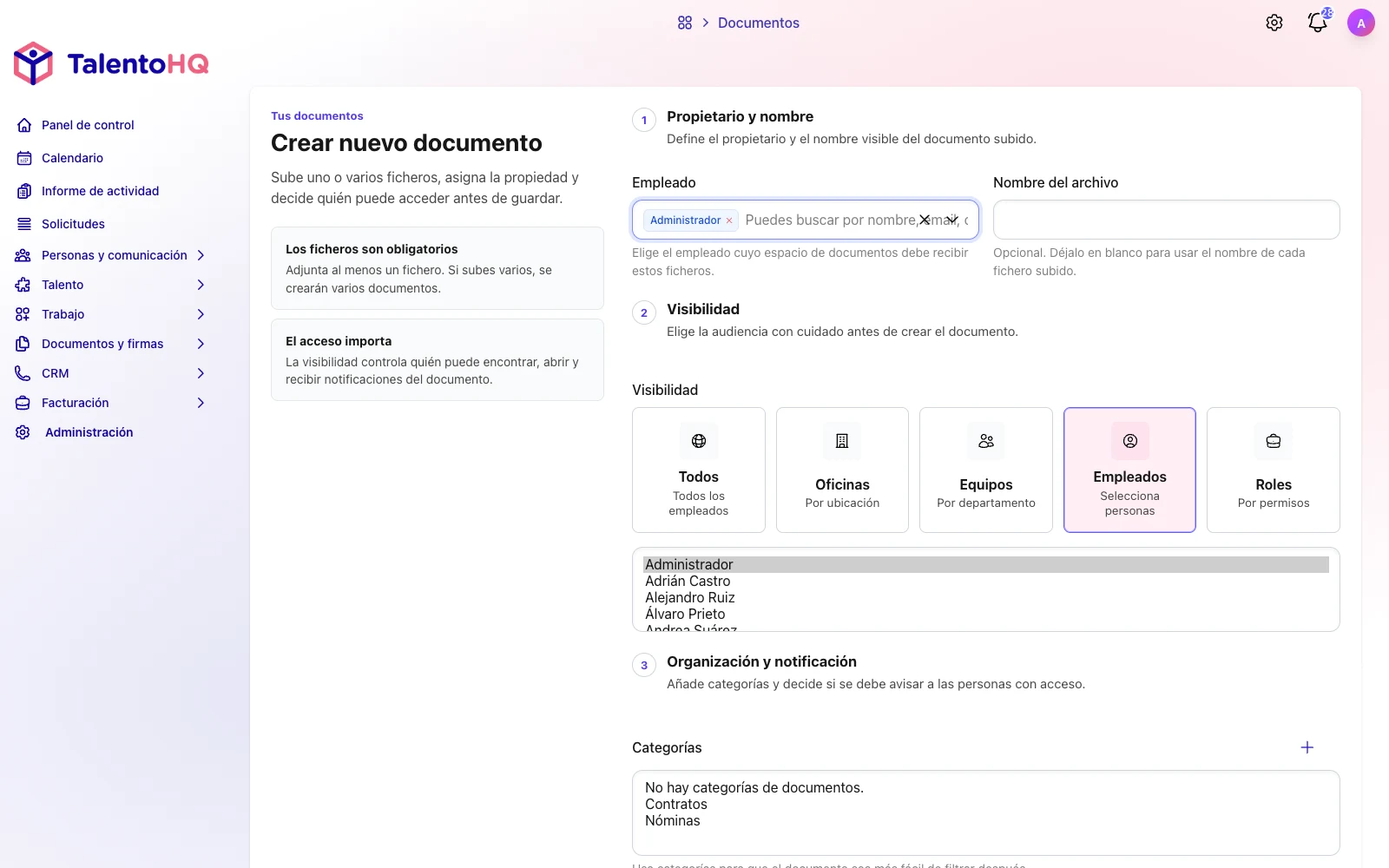The height and width of the screenshot is (868, 1389).
Task: Select Nóminas category option
Action: tap(986, 820)
